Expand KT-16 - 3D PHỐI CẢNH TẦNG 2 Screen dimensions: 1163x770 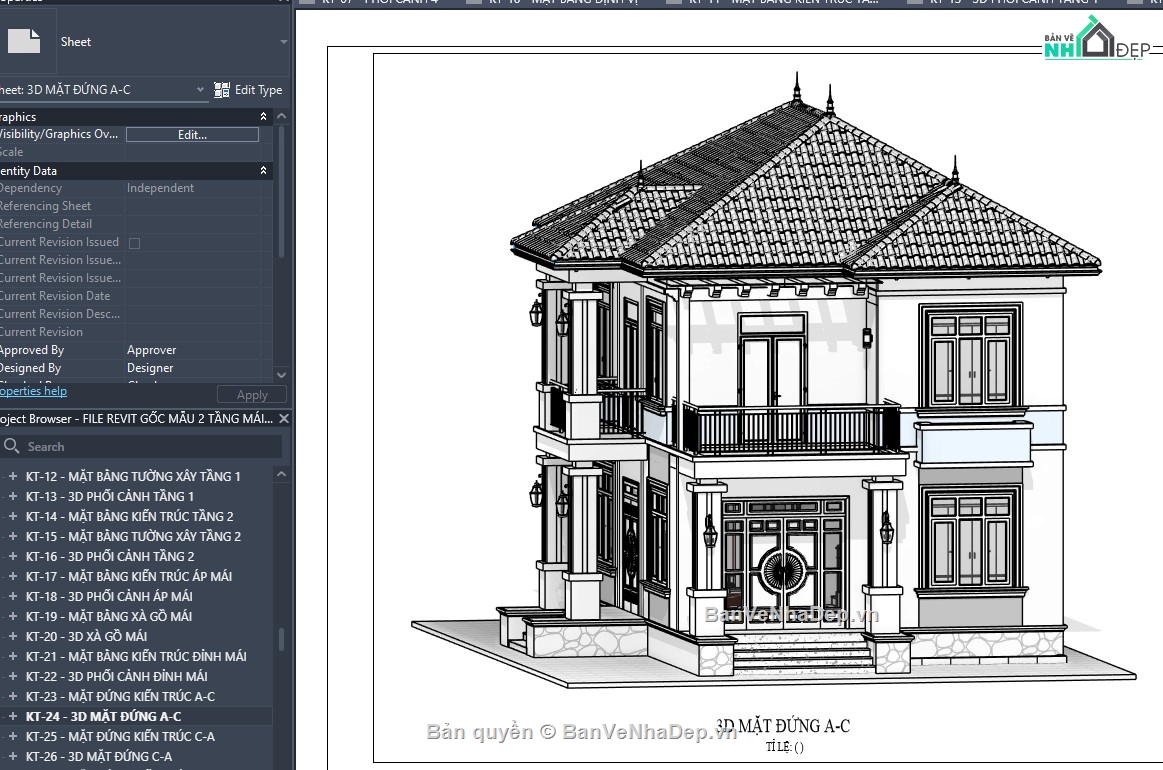13,556
